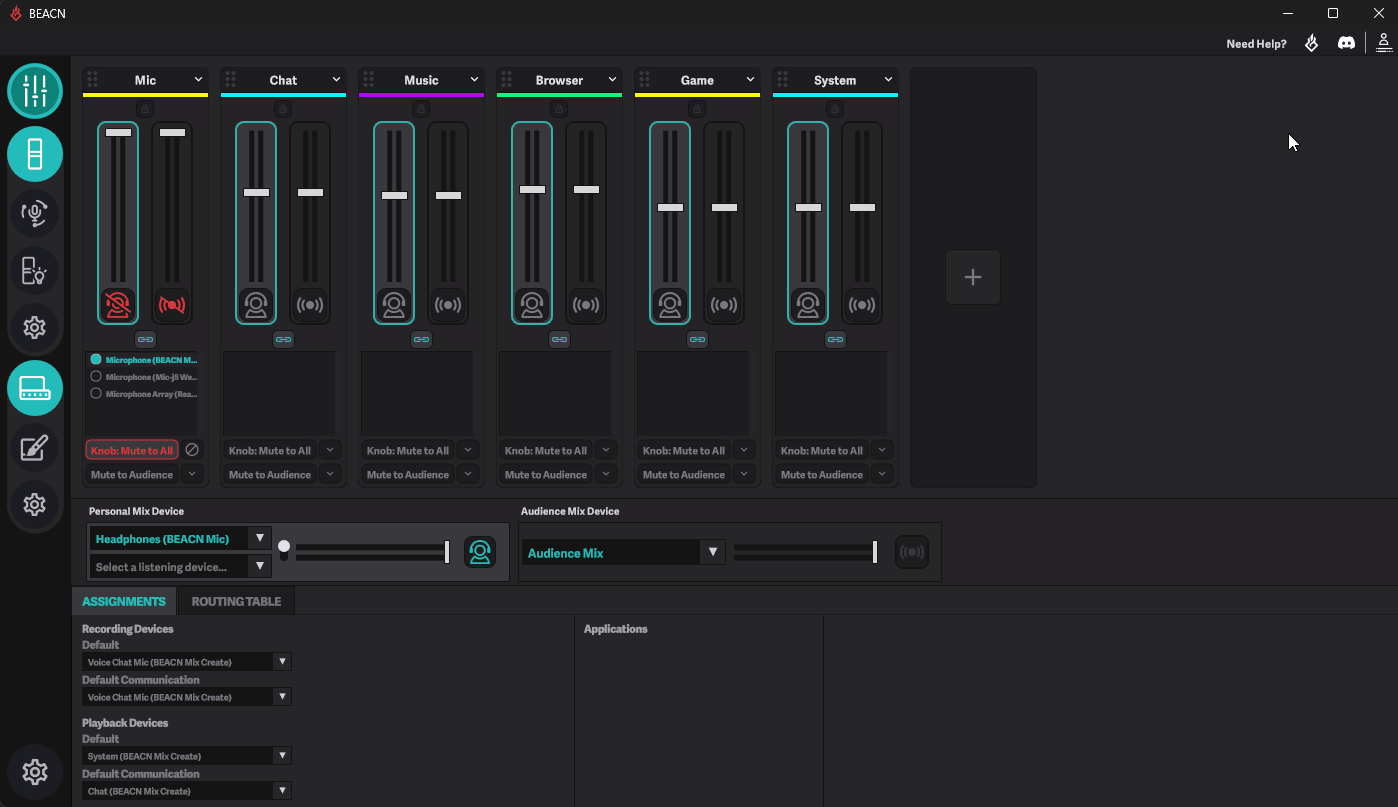Toggle the link icon under Music faders
This screenshot has width=1398, height=807.
click(421, 339)
